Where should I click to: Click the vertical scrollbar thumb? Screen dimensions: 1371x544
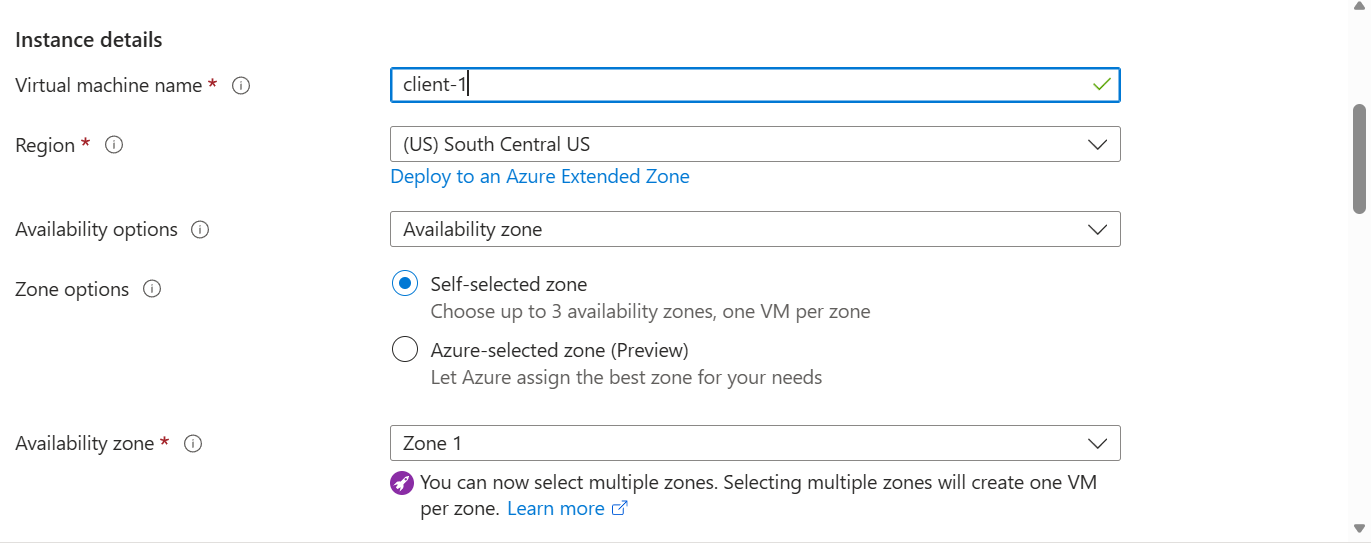(x=1360, y=158)
